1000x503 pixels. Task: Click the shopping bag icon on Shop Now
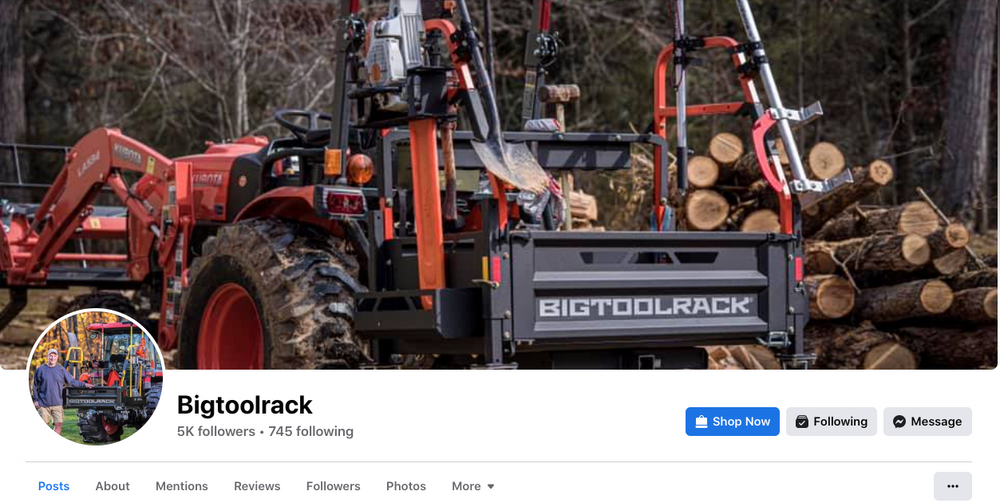point(701,421)
